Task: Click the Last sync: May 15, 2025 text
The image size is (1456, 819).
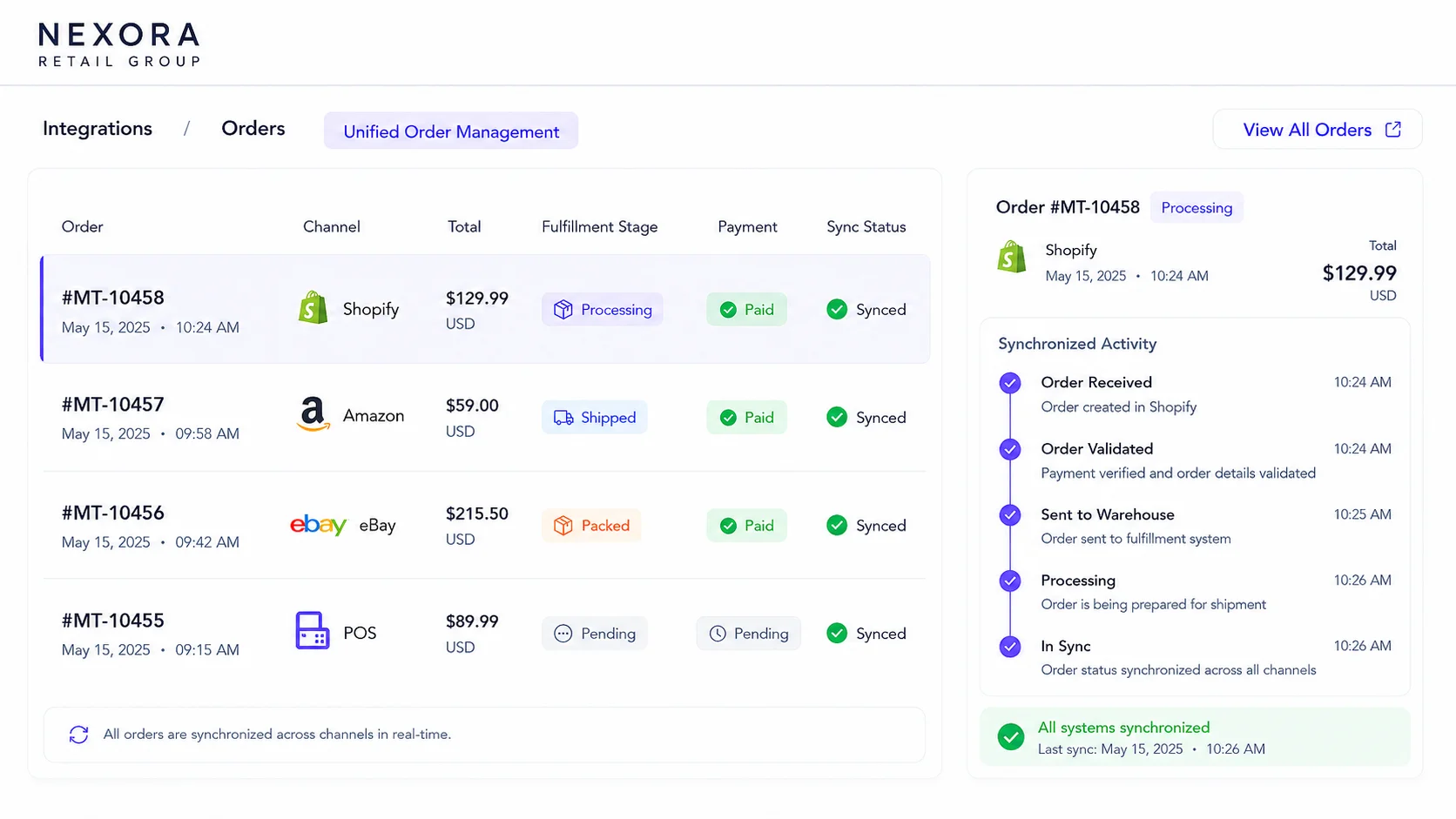Action: click(1110, 749)
